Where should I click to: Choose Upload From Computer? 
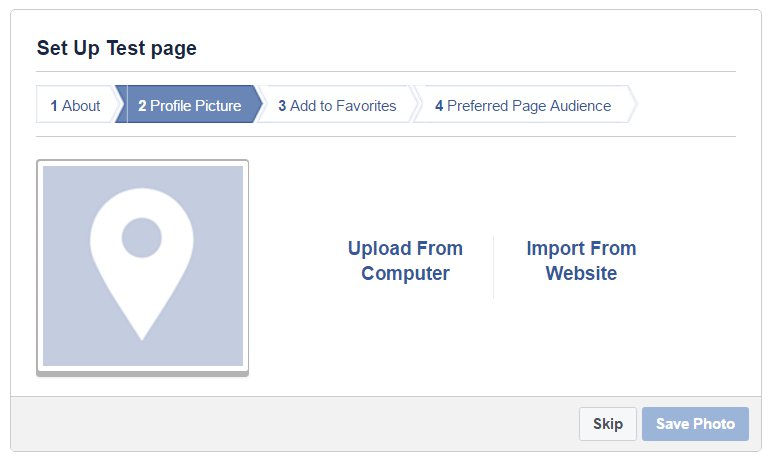point(405,261)
